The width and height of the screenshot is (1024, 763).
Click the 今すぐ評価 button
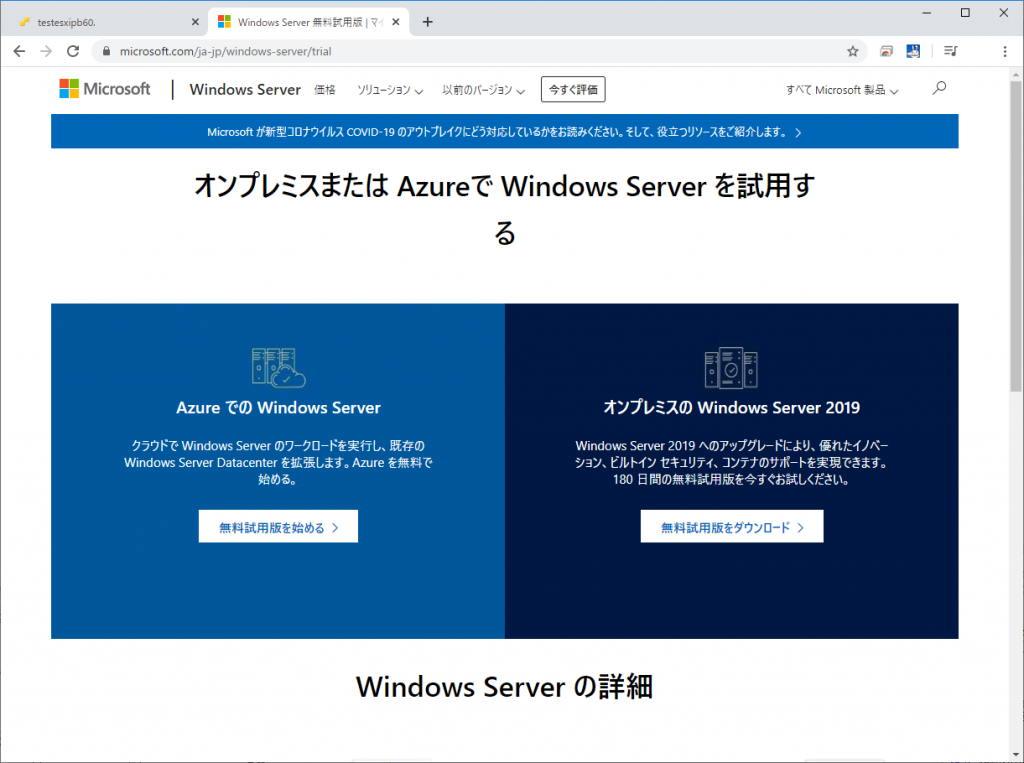[573, 89]
